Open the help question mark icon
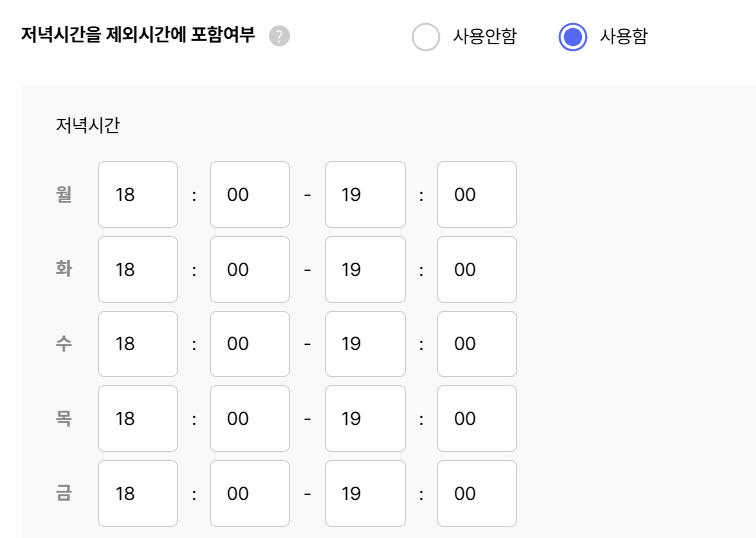Screen dimensions: 756x538 click(x=280, y=36)
